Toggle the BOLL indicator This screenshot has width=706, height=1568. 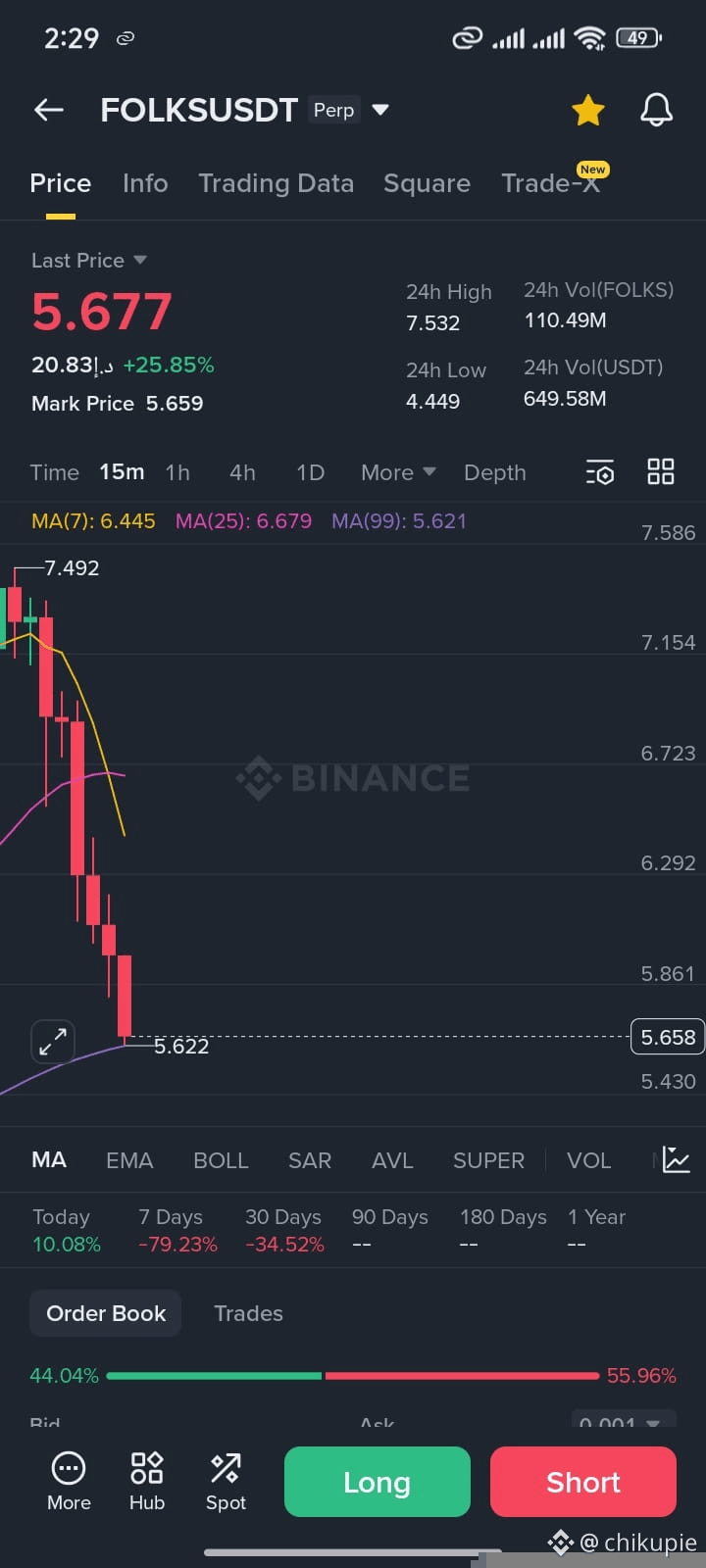pyautogui.click(x=221, y=1160)
